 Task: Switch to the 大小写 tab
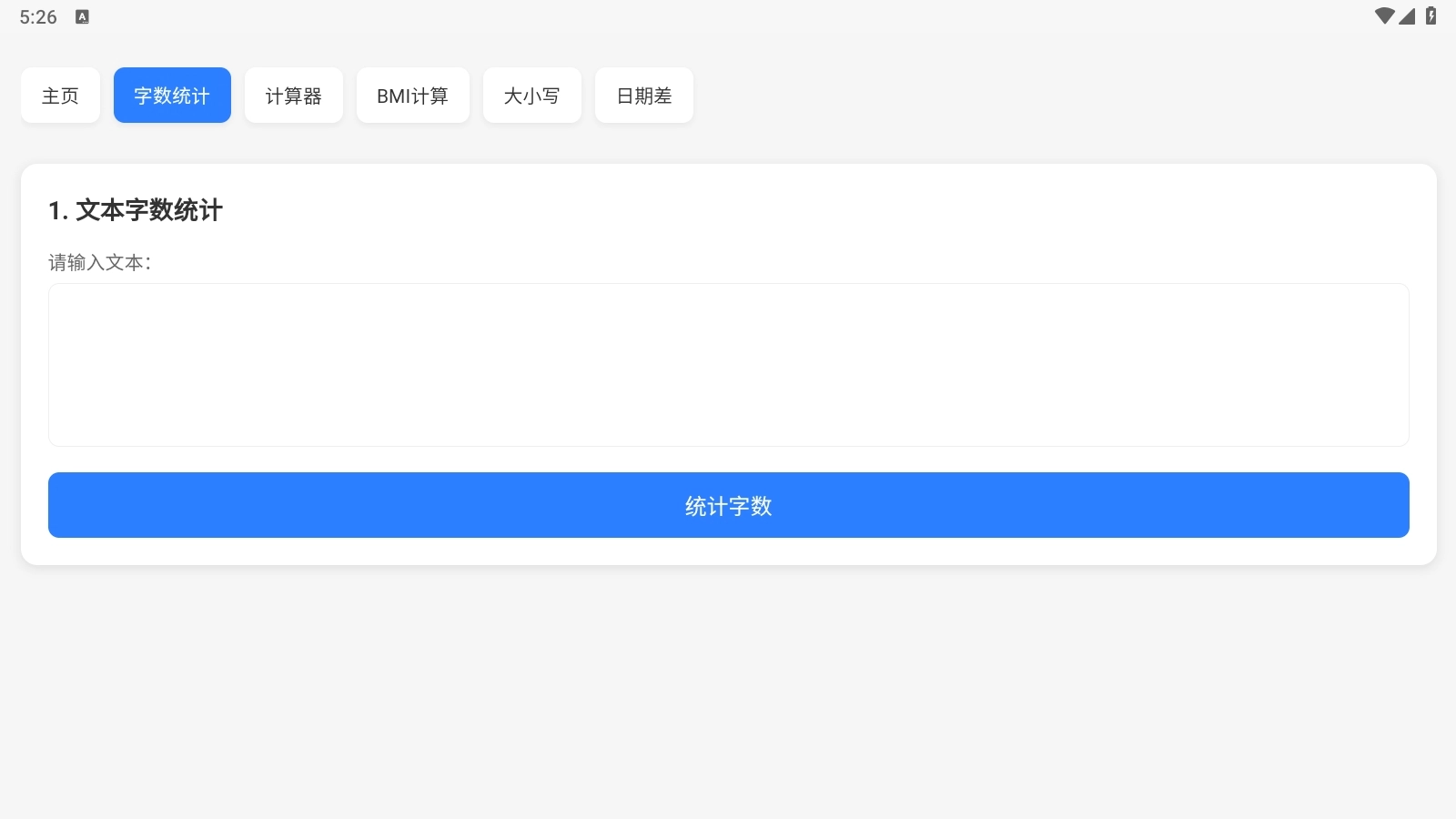531,95
